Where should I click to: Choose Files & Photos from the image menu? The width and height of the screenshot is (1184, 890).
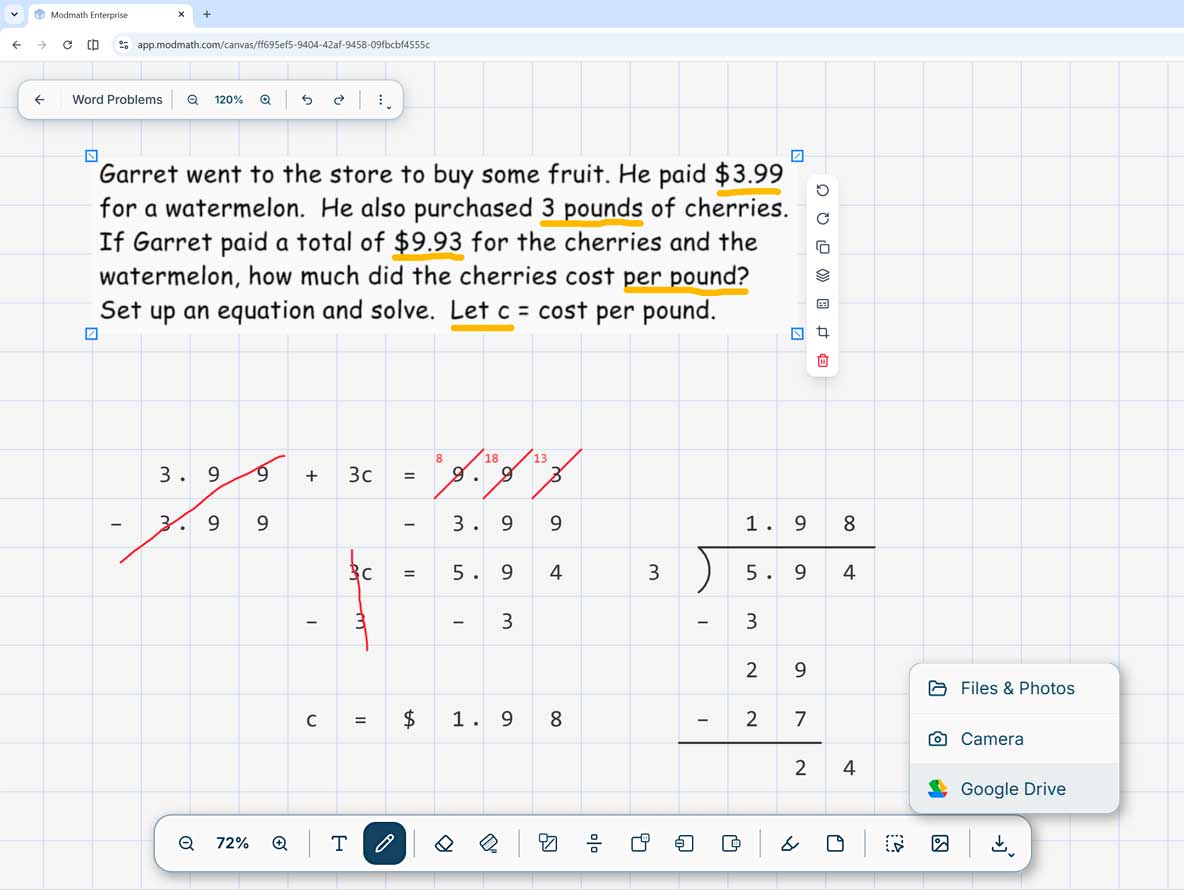1014,688
